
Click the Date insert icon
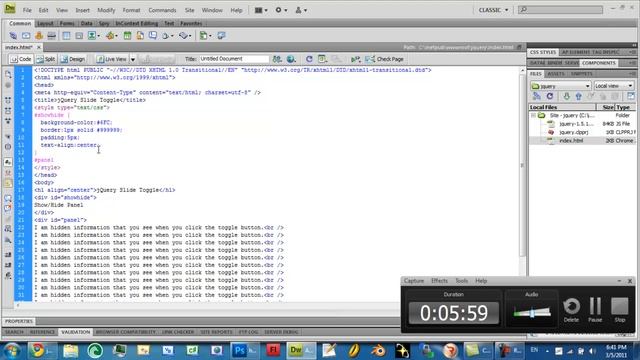tap(127, 36)
